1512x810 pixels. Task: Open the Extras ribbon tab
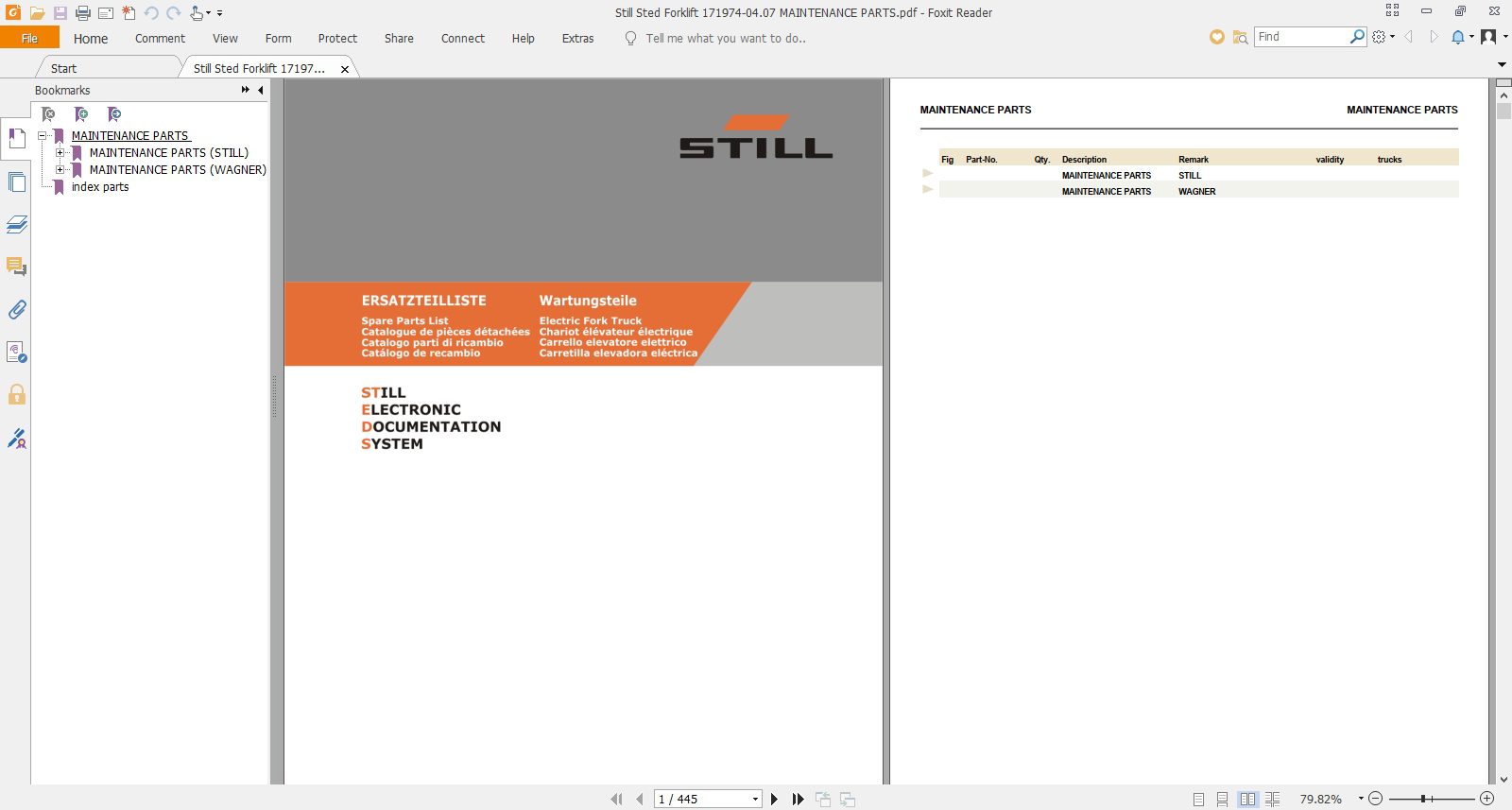point(577,39)
